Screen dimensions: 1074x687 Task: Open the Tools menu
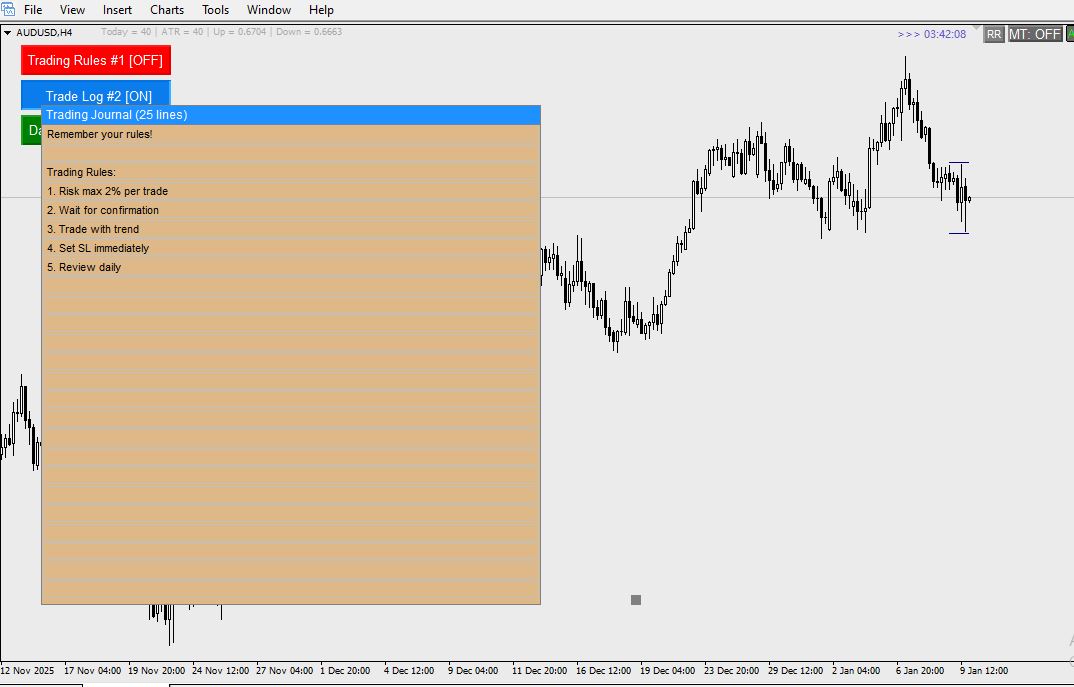coord(215,10)
